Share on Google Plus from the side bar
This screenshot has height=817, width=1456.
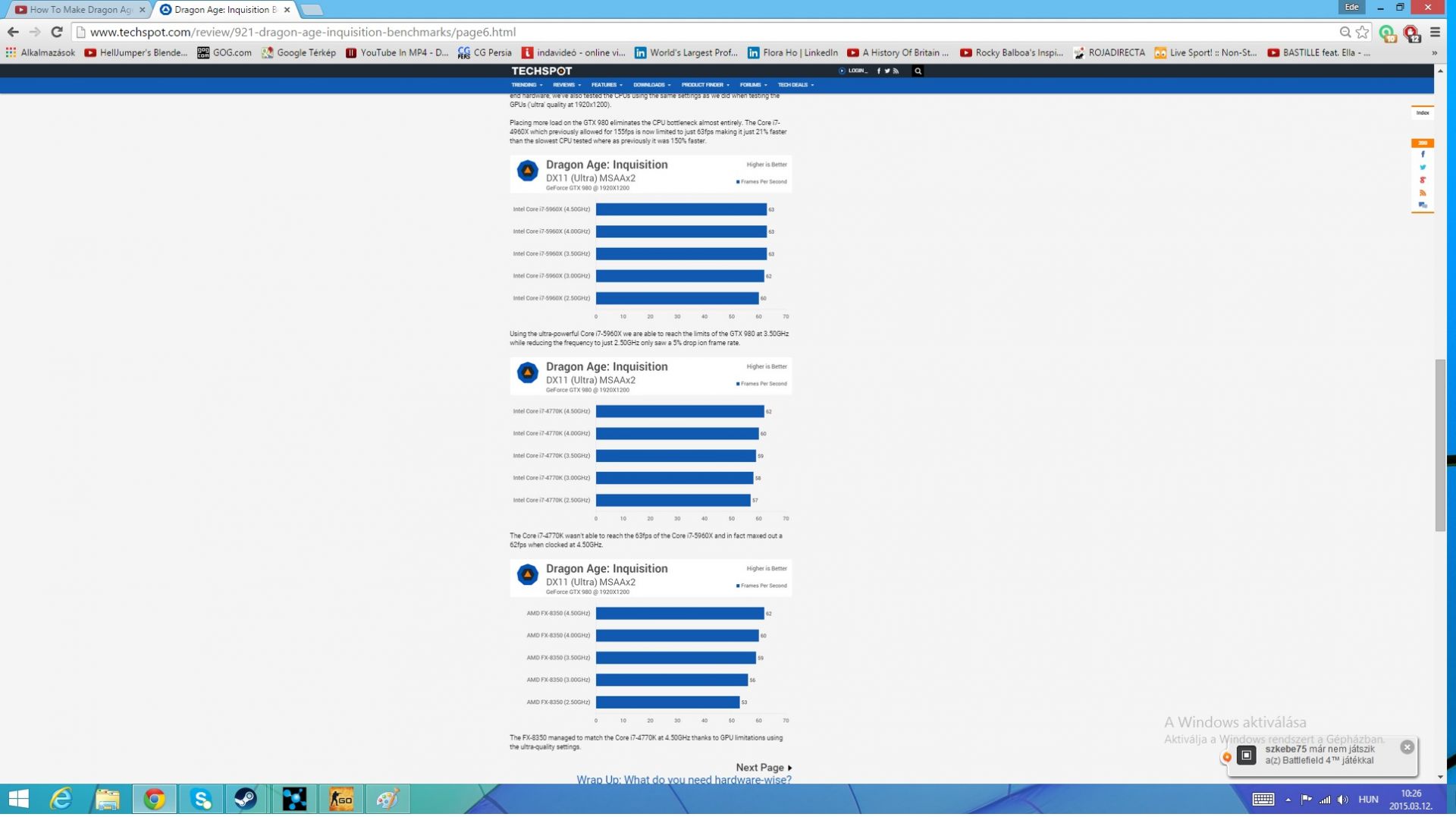click(x=1423, y=181)
